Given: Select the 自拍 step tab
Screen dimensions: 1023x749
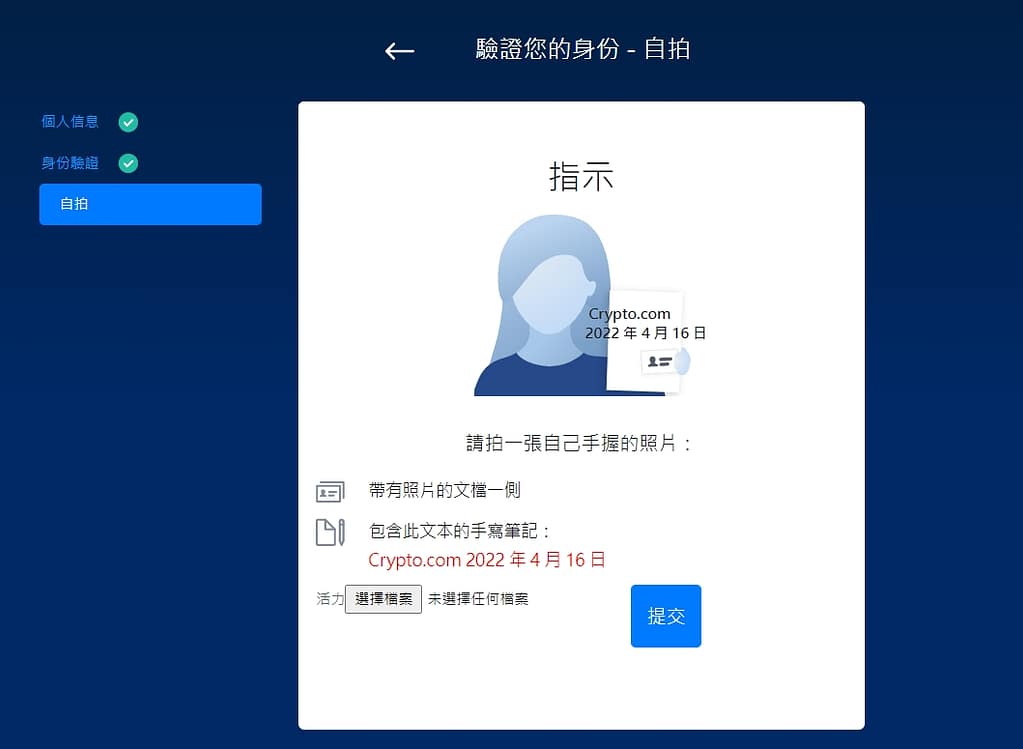Looking at the screenshot, I should [150, 204].
